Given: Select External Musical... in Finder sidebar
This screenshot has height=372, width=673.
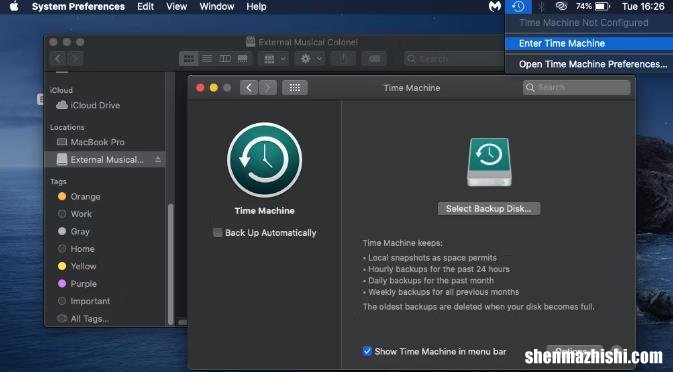Looking at the screenshot, I should [105, 160].
